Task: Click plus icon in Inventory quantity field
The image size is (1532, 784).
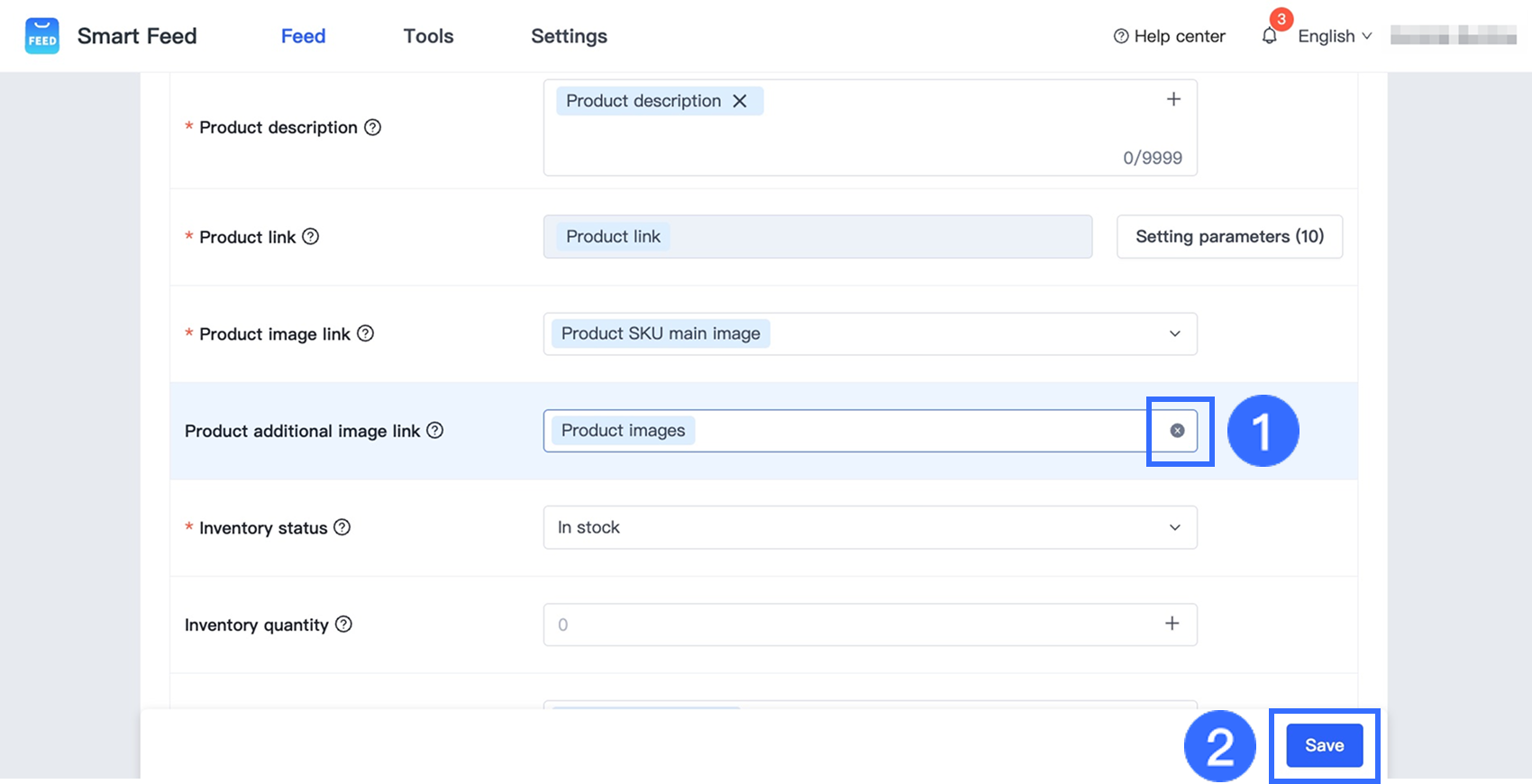Action: pos(1172,624)
